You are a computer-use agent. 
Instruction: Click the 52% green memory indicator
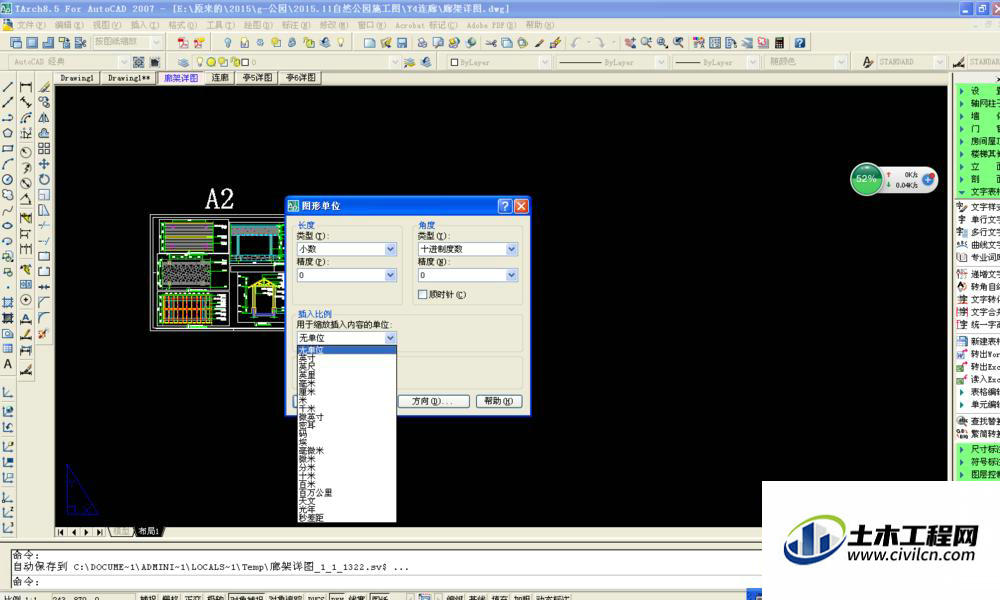pos(866,179)
